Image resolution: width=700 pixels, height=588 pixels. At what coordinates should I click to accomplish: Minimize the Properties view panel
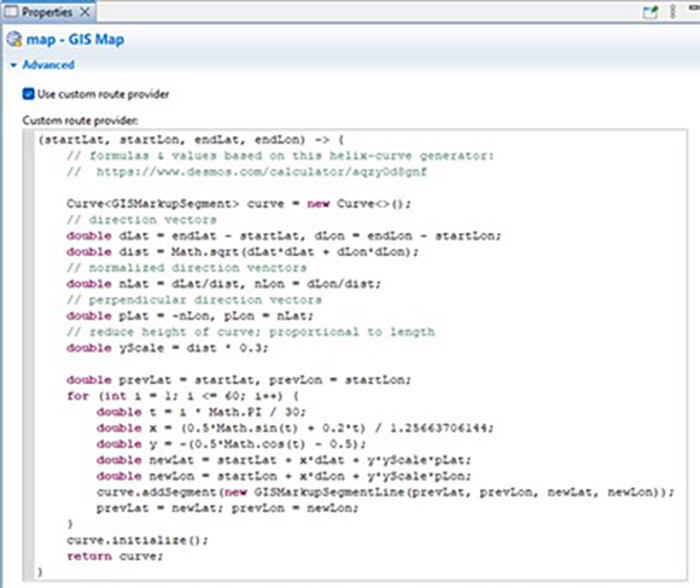[695, 8]
